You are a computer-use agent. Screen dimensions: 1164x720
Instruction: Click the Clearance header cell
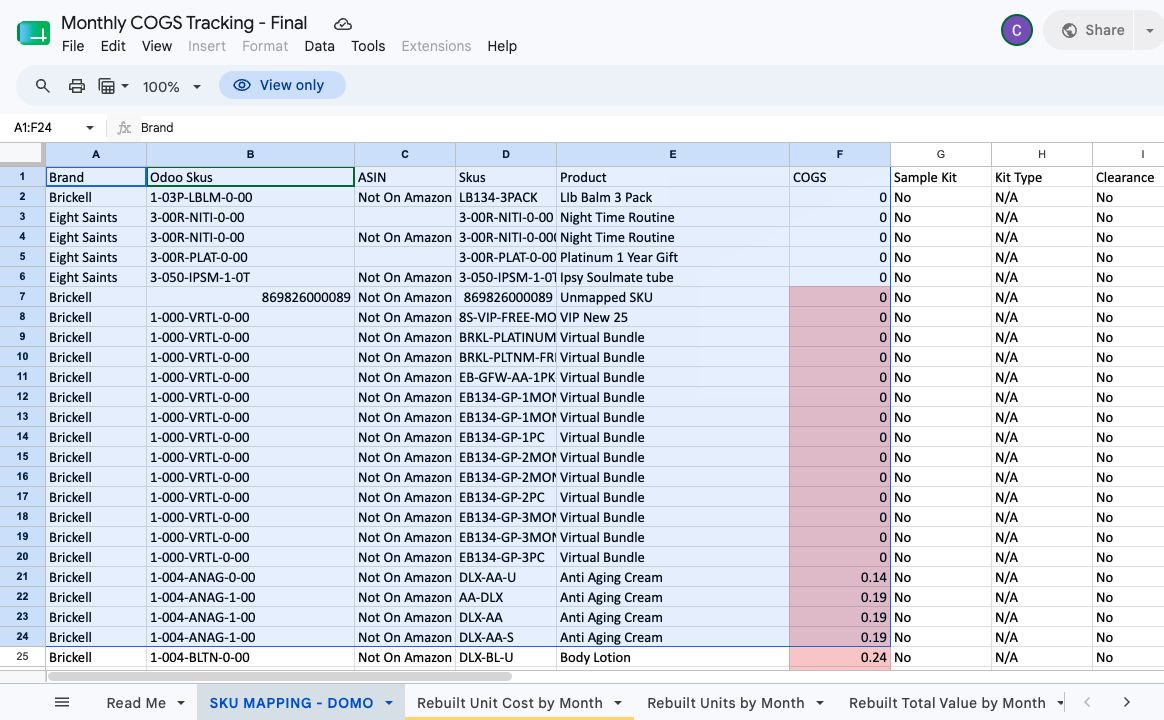[x=1128, y=177]
